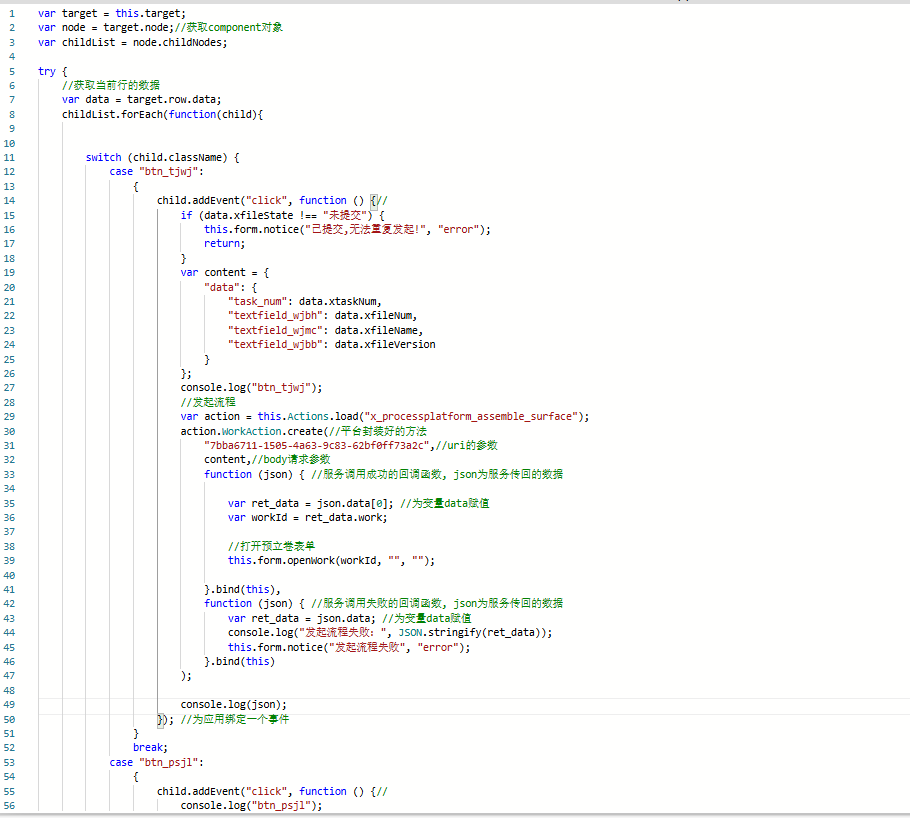910x818 pixels.
Task: Click line number 1 in the gutter
Action: click(12, 13)
